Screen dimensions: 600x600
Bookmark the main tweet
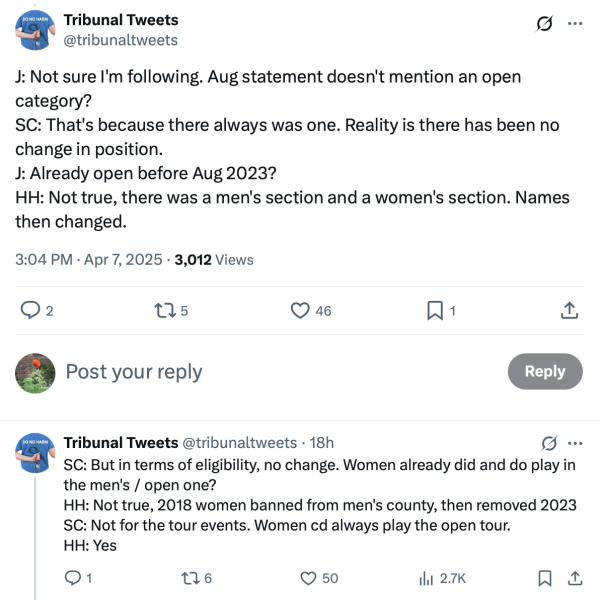coord(435,311)
